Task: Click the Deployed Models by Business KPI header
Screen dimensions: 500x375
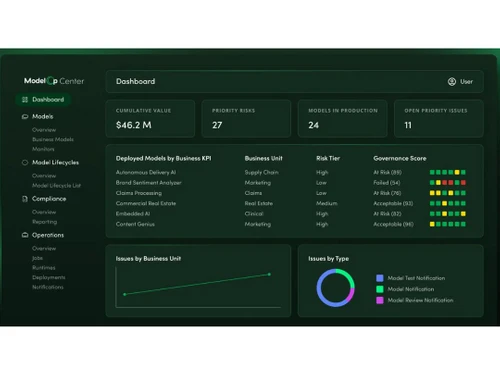Action: pyautogui.click(x=163, y=158)
